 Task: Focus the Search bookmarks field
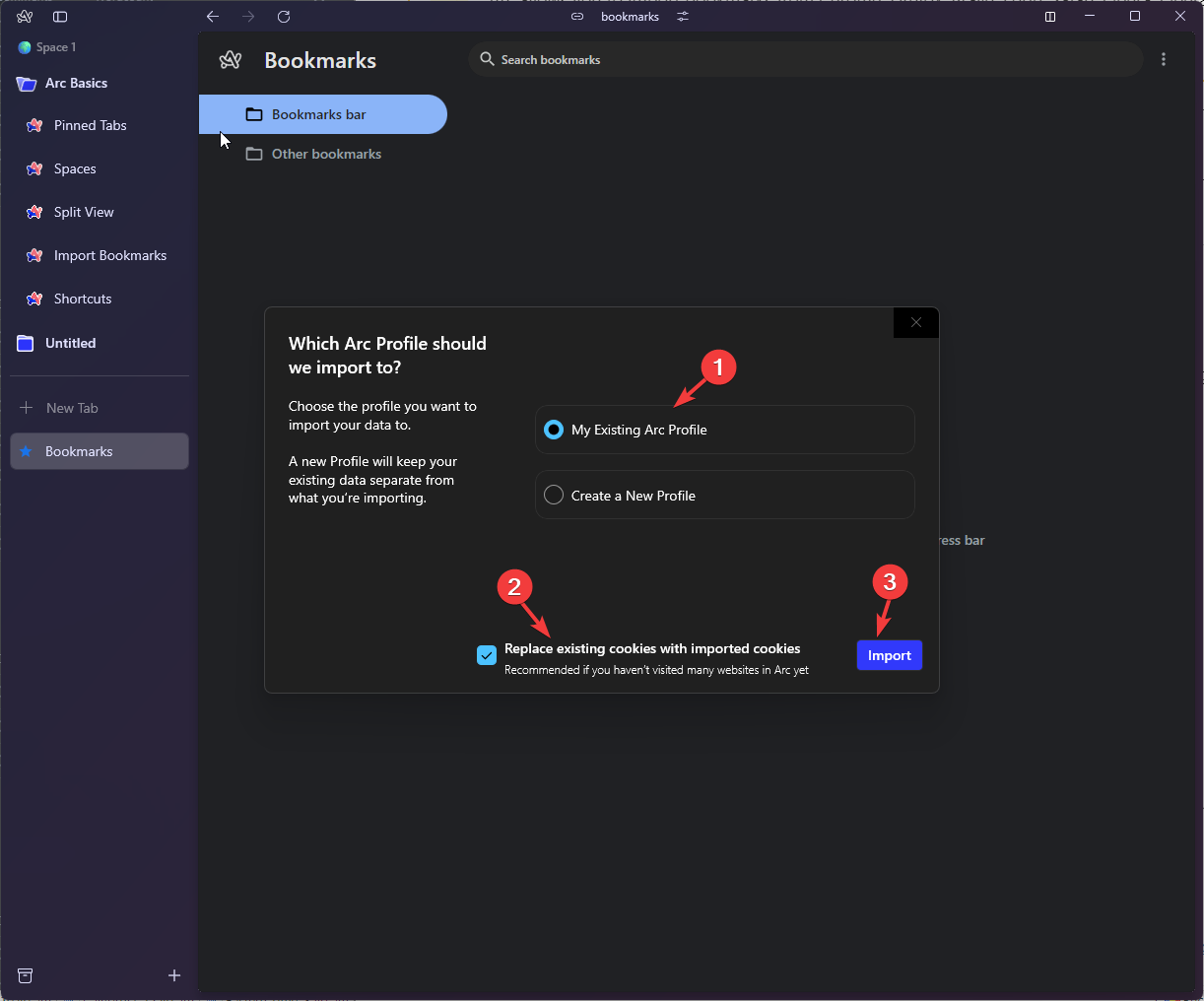click(806, 60)
